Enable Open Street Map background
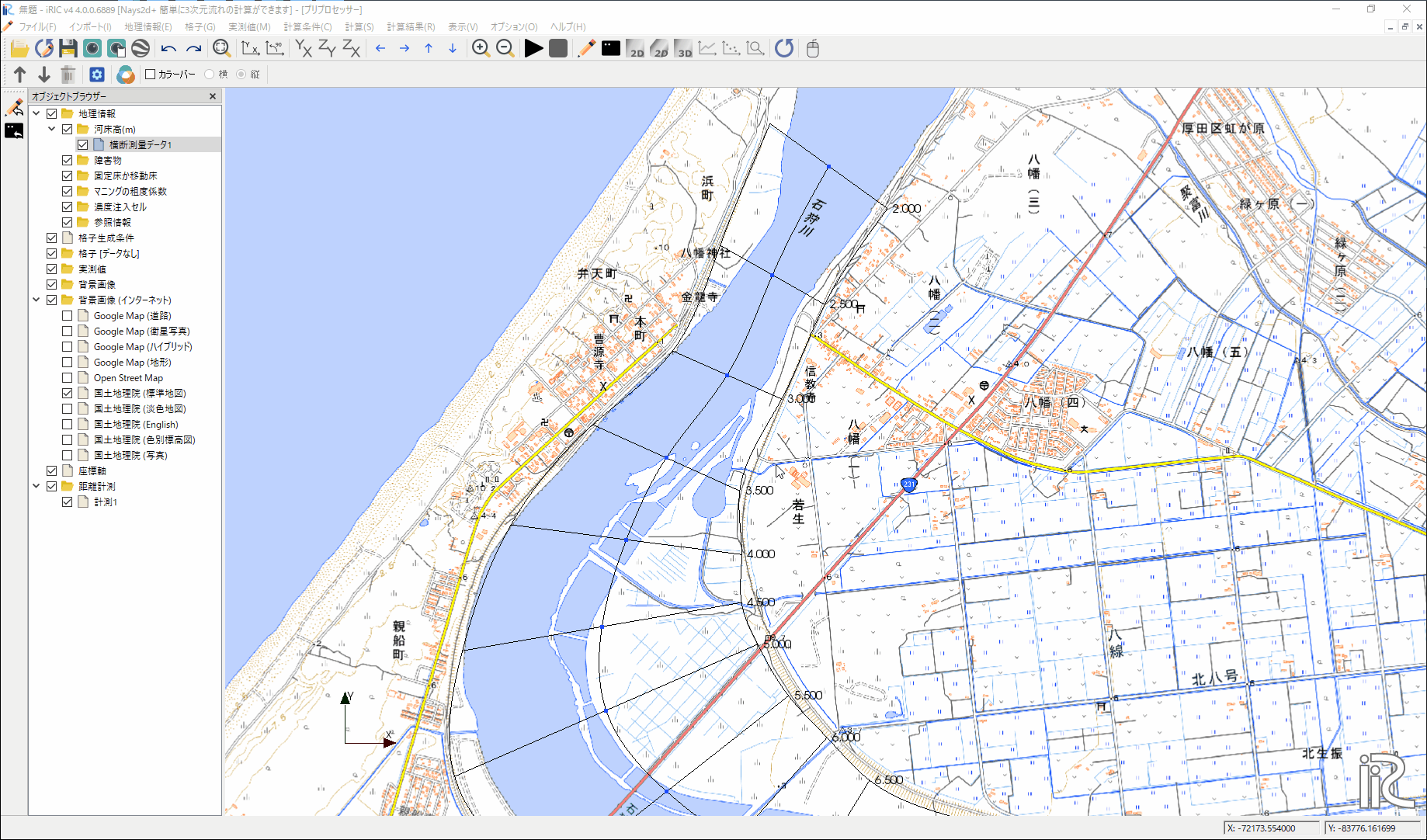The height and width of the screenshot is (840, 1427). point(68,377)
